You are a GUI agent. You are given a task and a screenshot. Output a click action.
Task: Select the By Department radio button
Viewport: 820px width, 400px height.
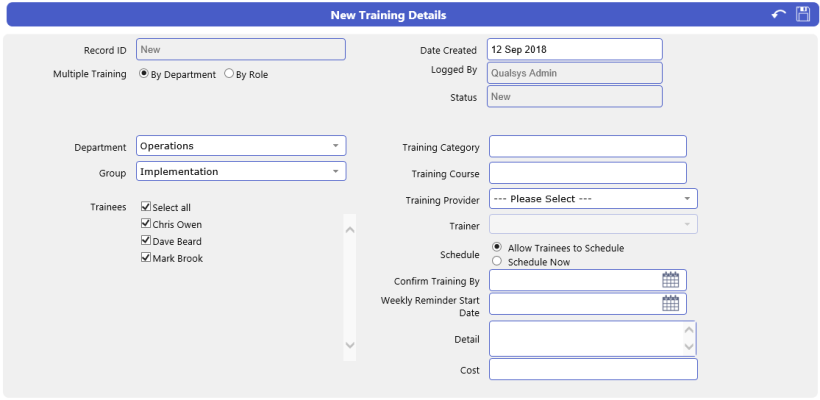[143, 74]
